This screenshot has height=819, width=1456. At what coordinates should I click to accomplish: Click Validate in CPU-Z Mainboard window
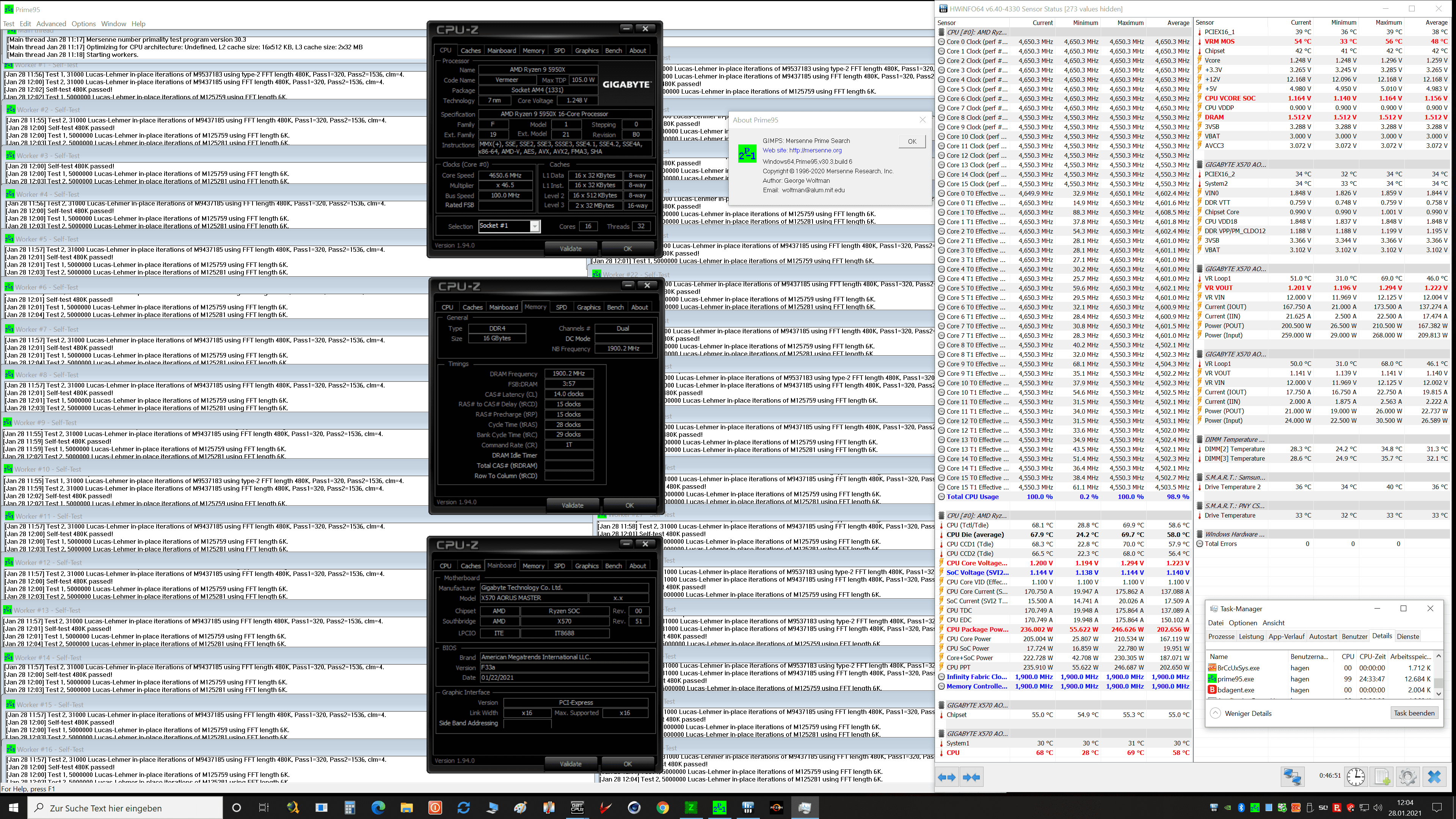click(570, 764)
